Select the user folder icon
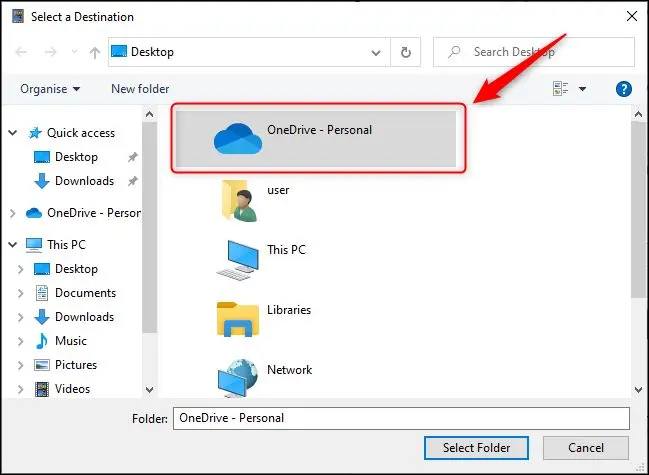Image resolution: width=649 pixels, height=475 pixels. coord(240,200)
